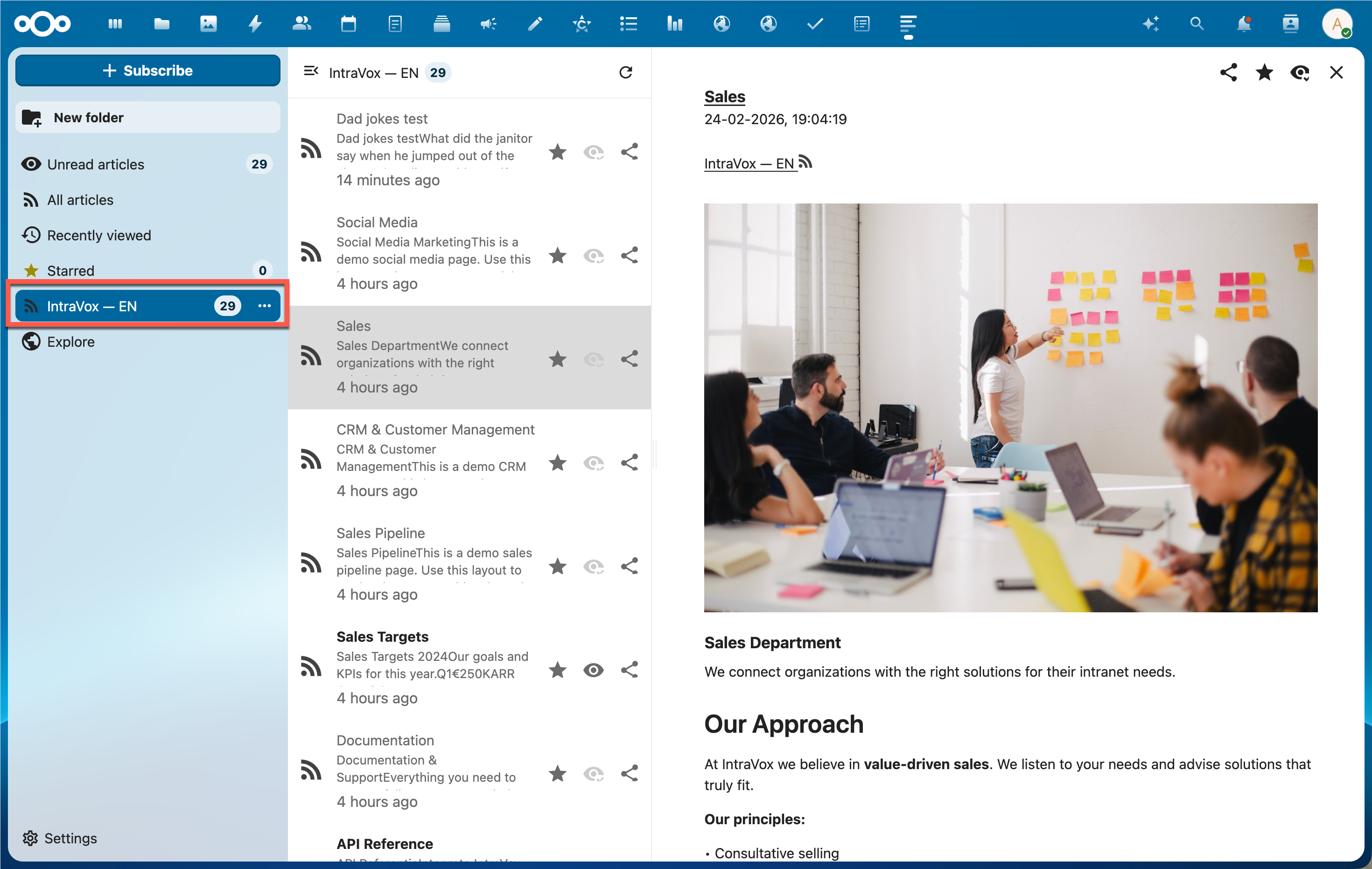1372x869 pixels.
Task: Open the Nextcloud Assistant sparkle icon
Action: pos(1150,24)
